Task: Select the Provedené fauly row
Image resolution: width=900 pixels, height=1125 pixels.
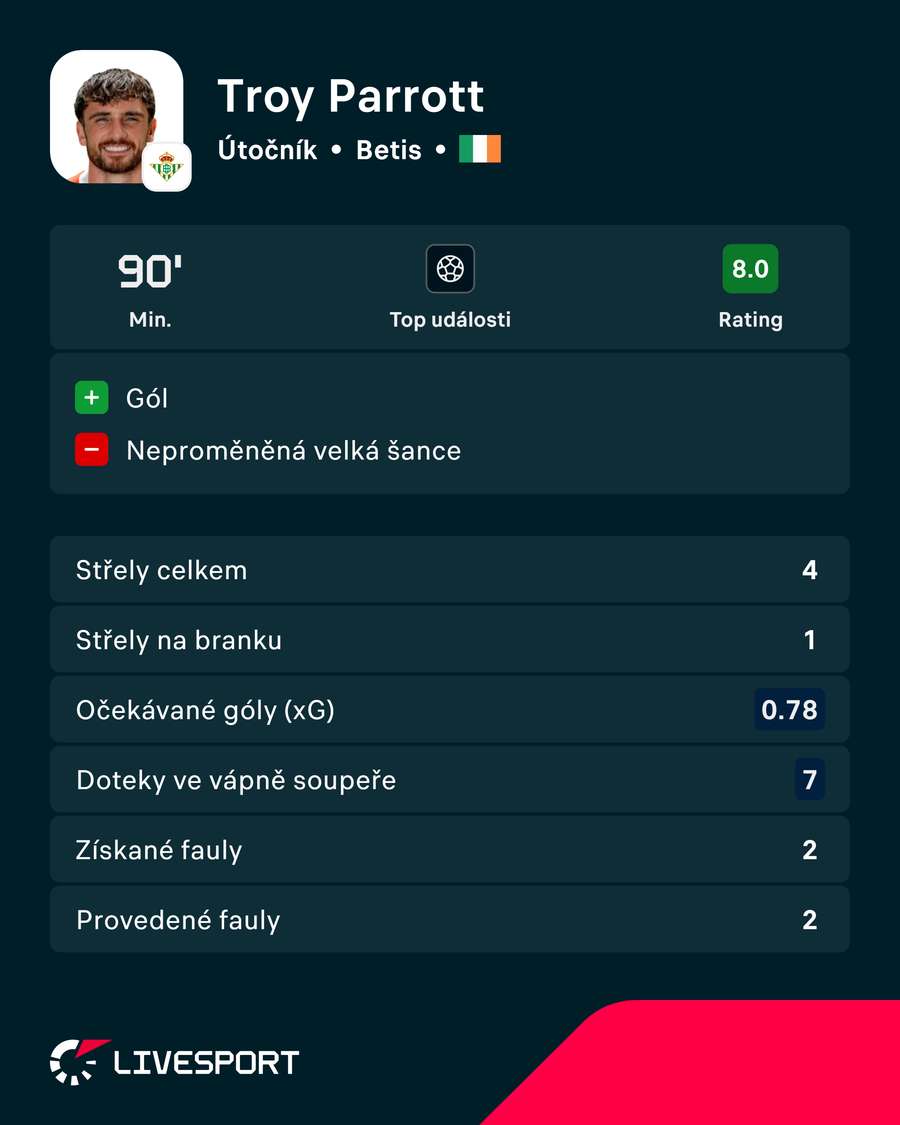Action: coord(450,919)
